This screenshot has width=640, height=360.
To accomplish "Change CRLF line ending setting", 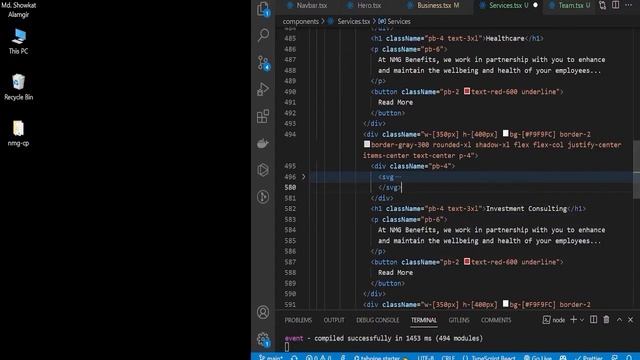I will (x=448, y=357).
